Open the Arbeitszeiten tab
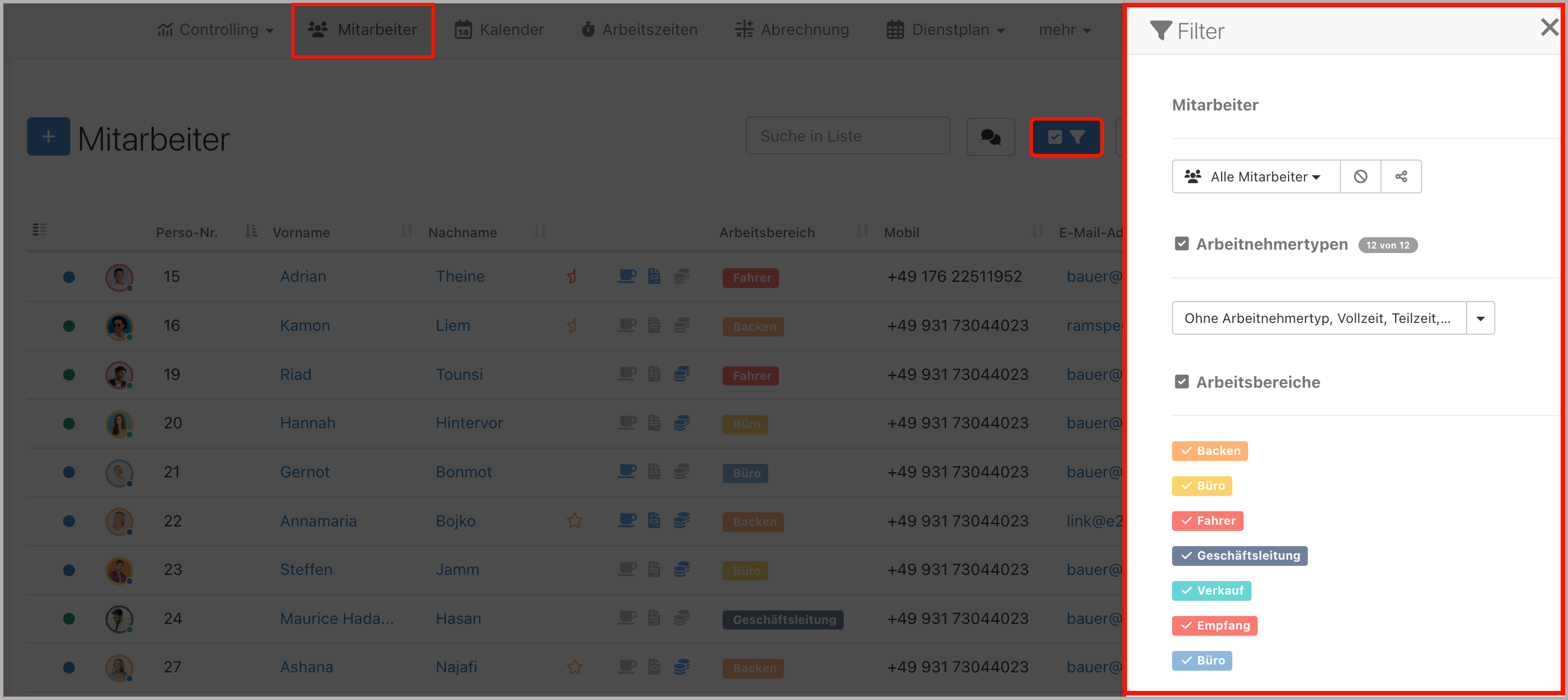The width and height of the screenshot is (1568, 700). 639,29
